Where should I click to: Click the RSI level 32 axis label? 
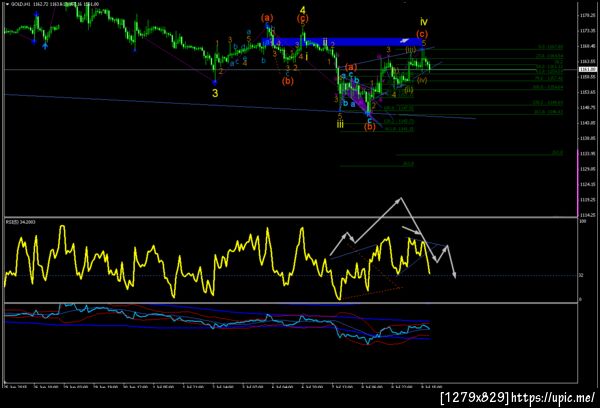coord(581,275)
